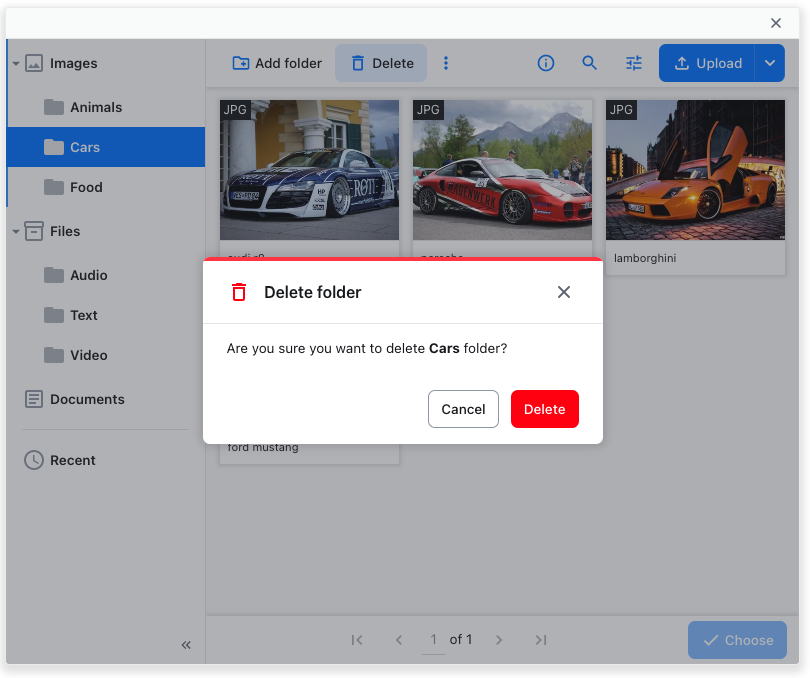Image resolution: width=810 pixels, height=678 pixels.
Task: Select the Animals folder in the sidebar
Action: tap(94, 107)
